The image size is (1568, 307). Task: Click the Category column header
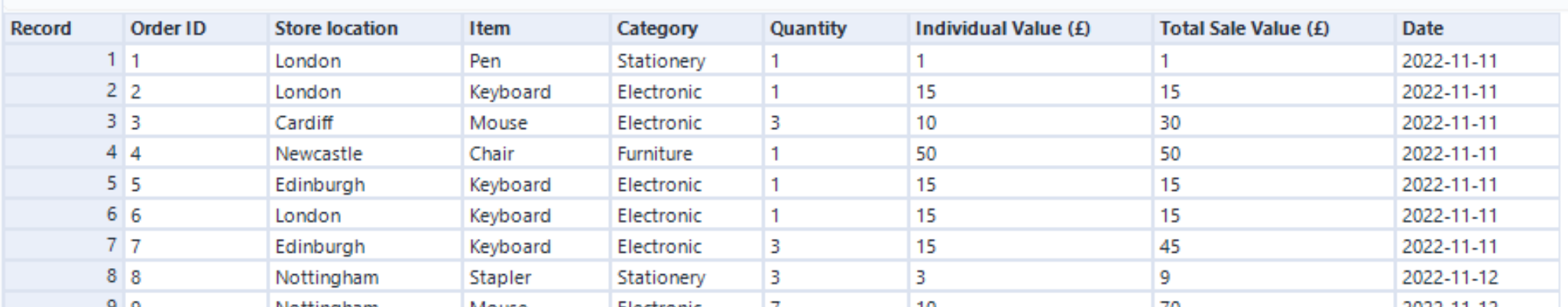coord(657,29)
